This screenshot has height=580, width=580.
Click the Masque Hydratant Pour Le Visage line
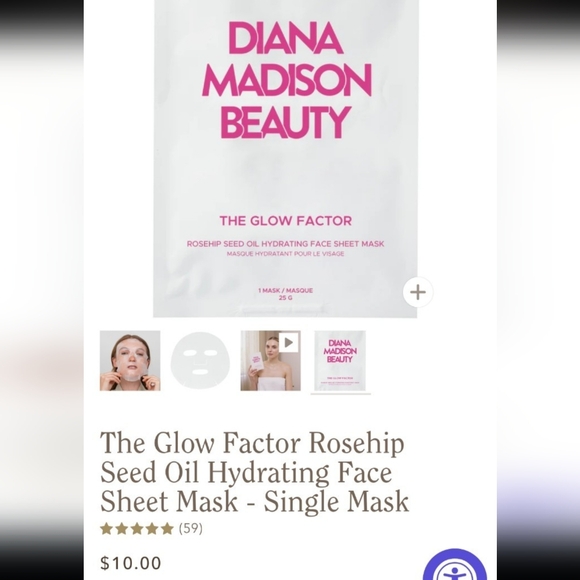point(286,254)
